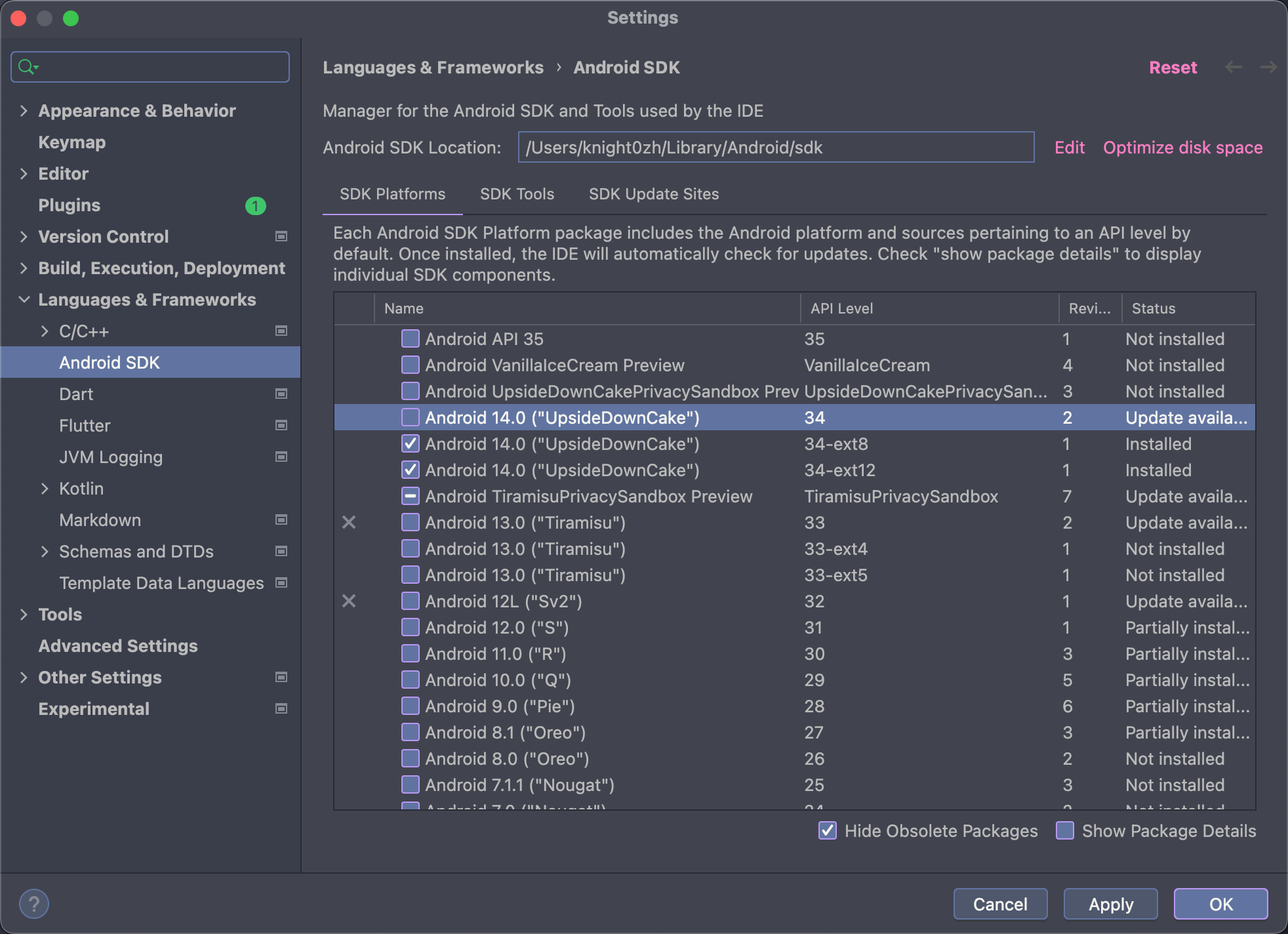This screenshot has height=934, width=1288.
Task: Check Android VanillaIceCream Preview checkbox
Action: click(411, 365)
